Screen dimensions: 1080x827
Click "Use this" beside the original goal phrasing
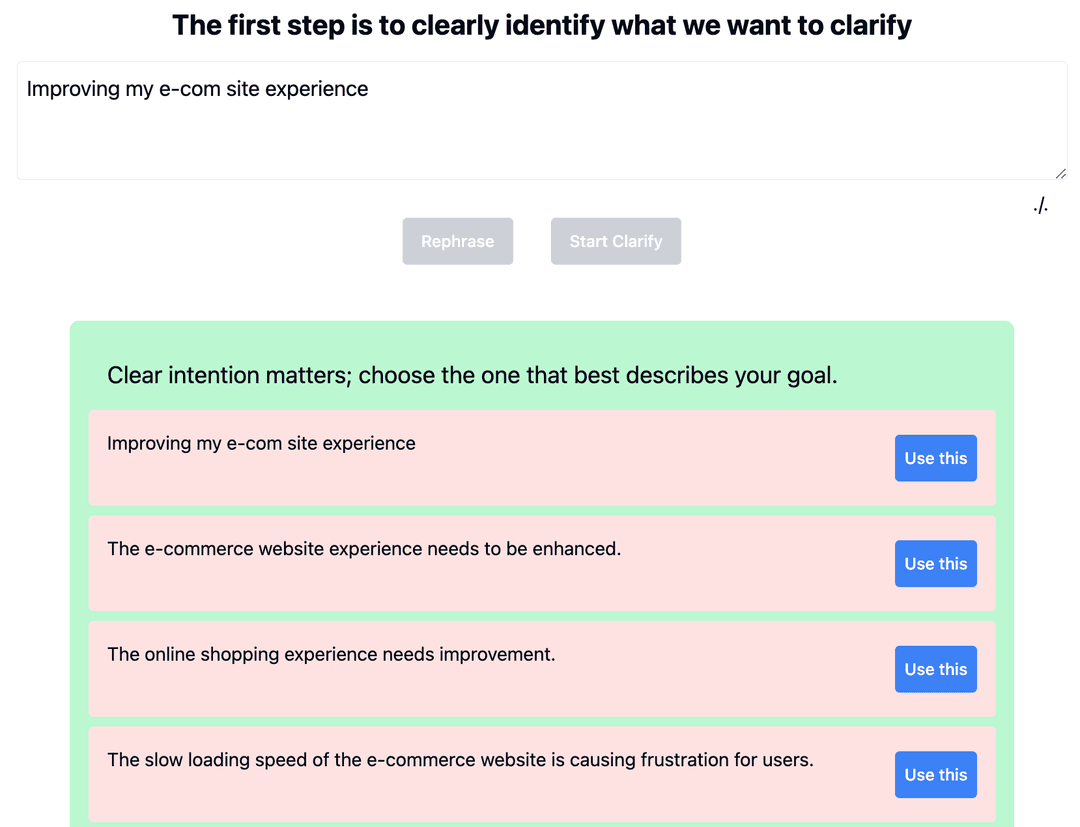935,458
